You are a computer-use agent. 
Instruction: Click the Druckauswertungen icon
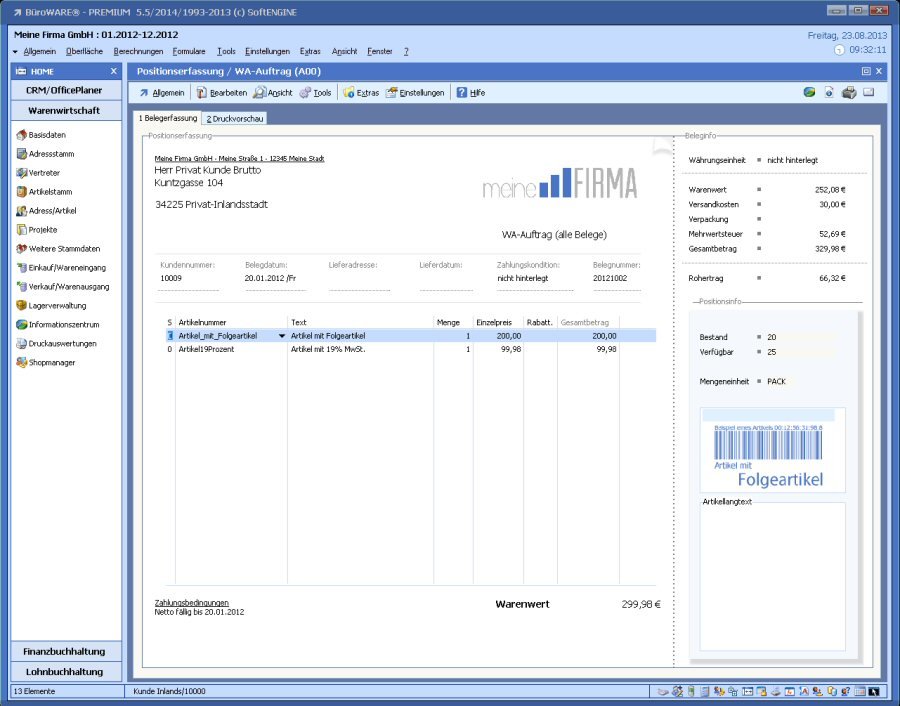click(x=22, y=343)
